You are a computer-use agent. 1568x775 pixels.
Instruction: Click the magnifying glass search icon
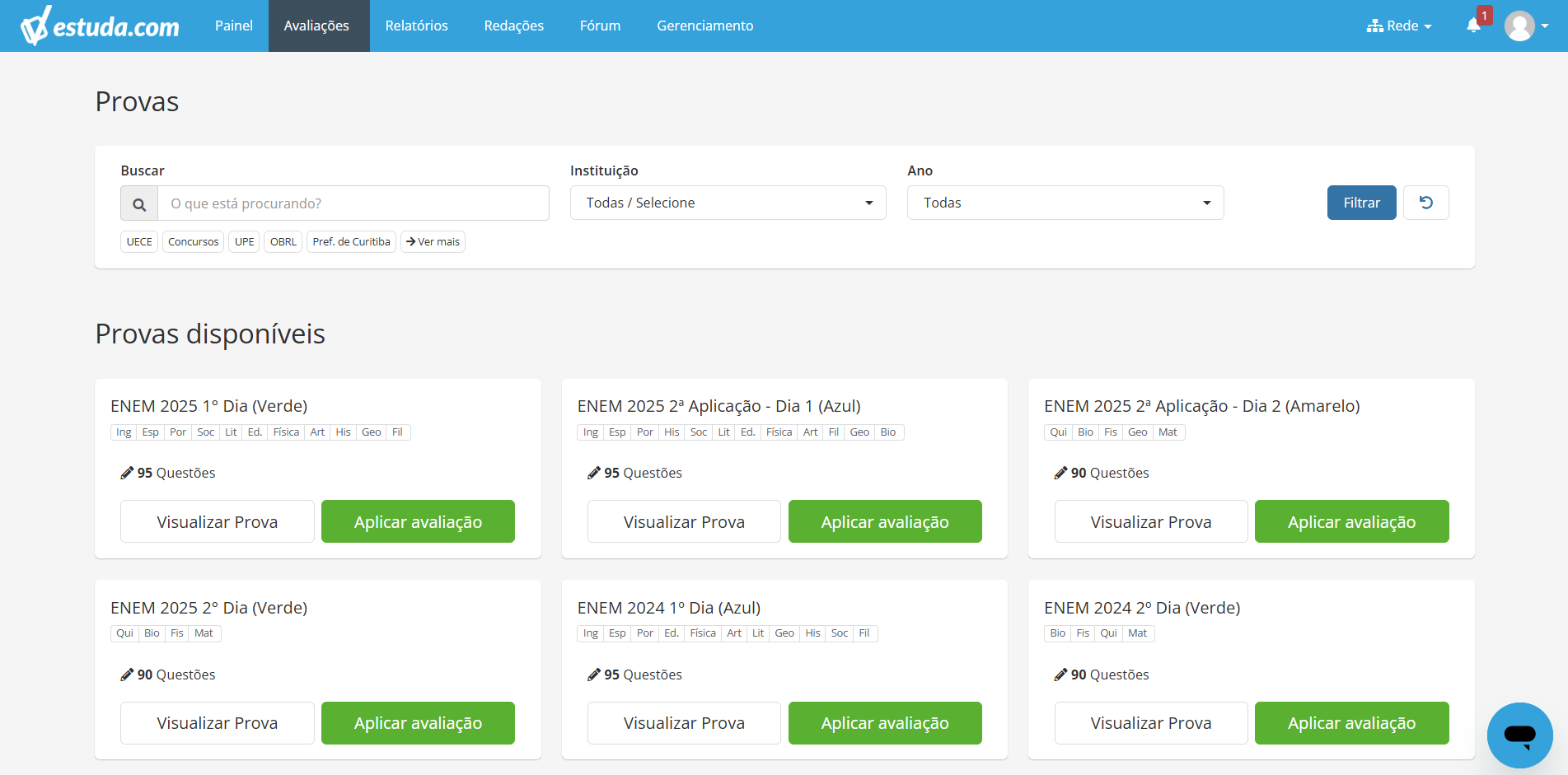139,203
